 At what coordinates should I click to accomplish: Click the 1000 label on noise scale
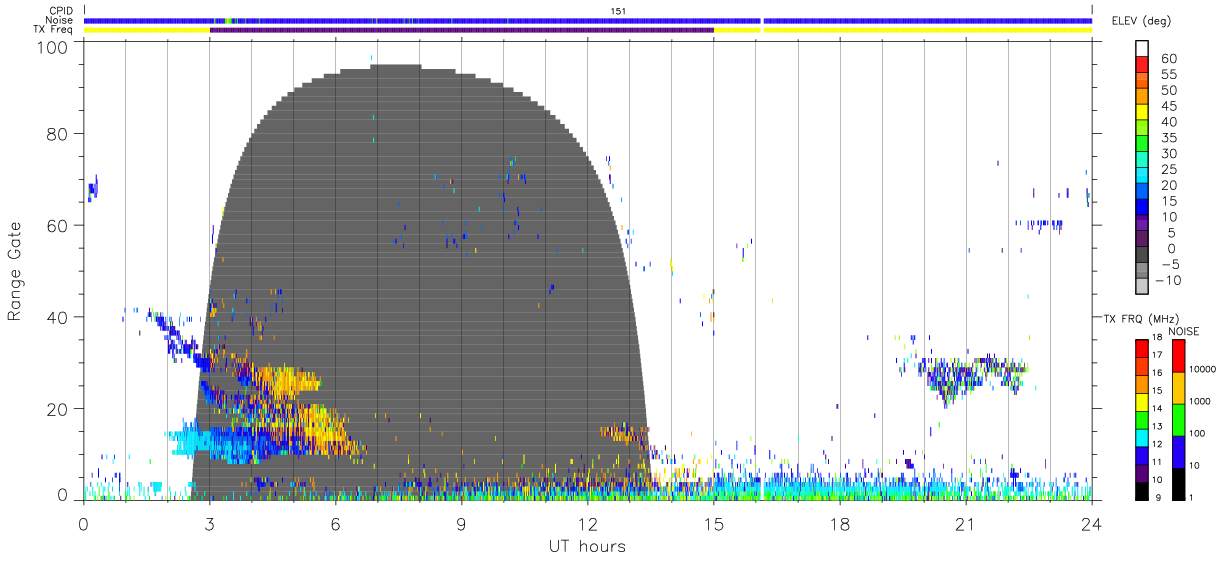[1201, 402]
